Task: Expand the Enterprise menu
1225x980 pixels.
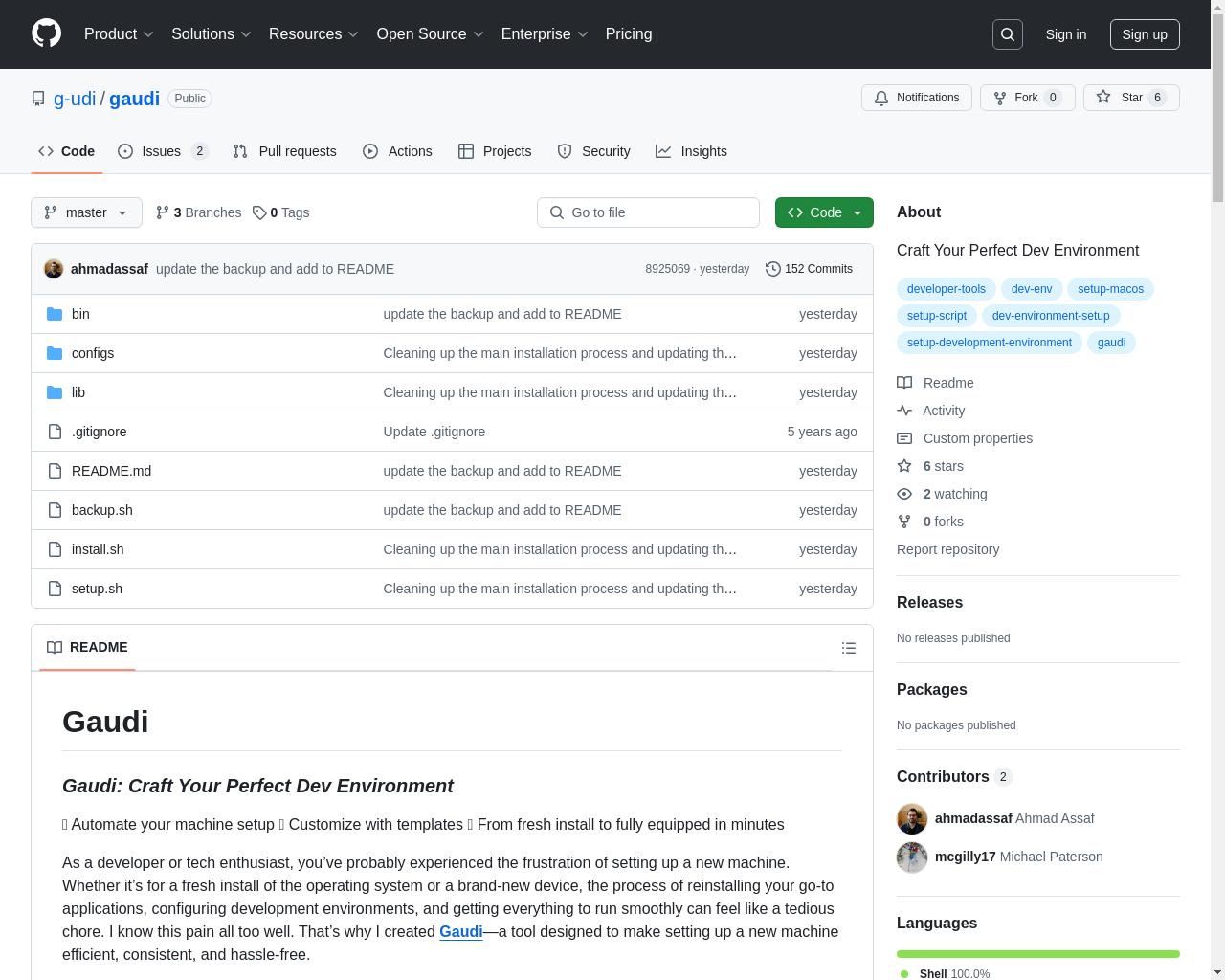Action: click(545, 34)
